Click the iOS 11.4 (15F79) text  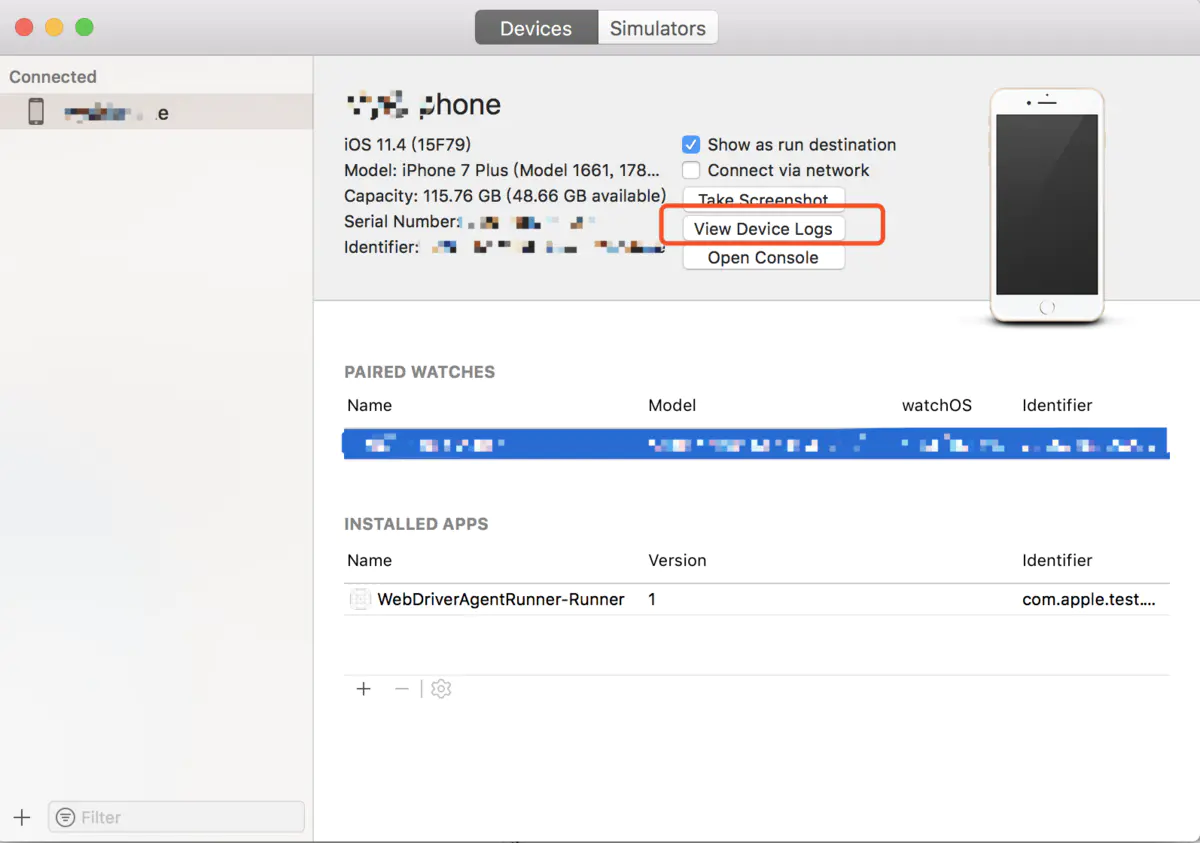coord(407,144)
